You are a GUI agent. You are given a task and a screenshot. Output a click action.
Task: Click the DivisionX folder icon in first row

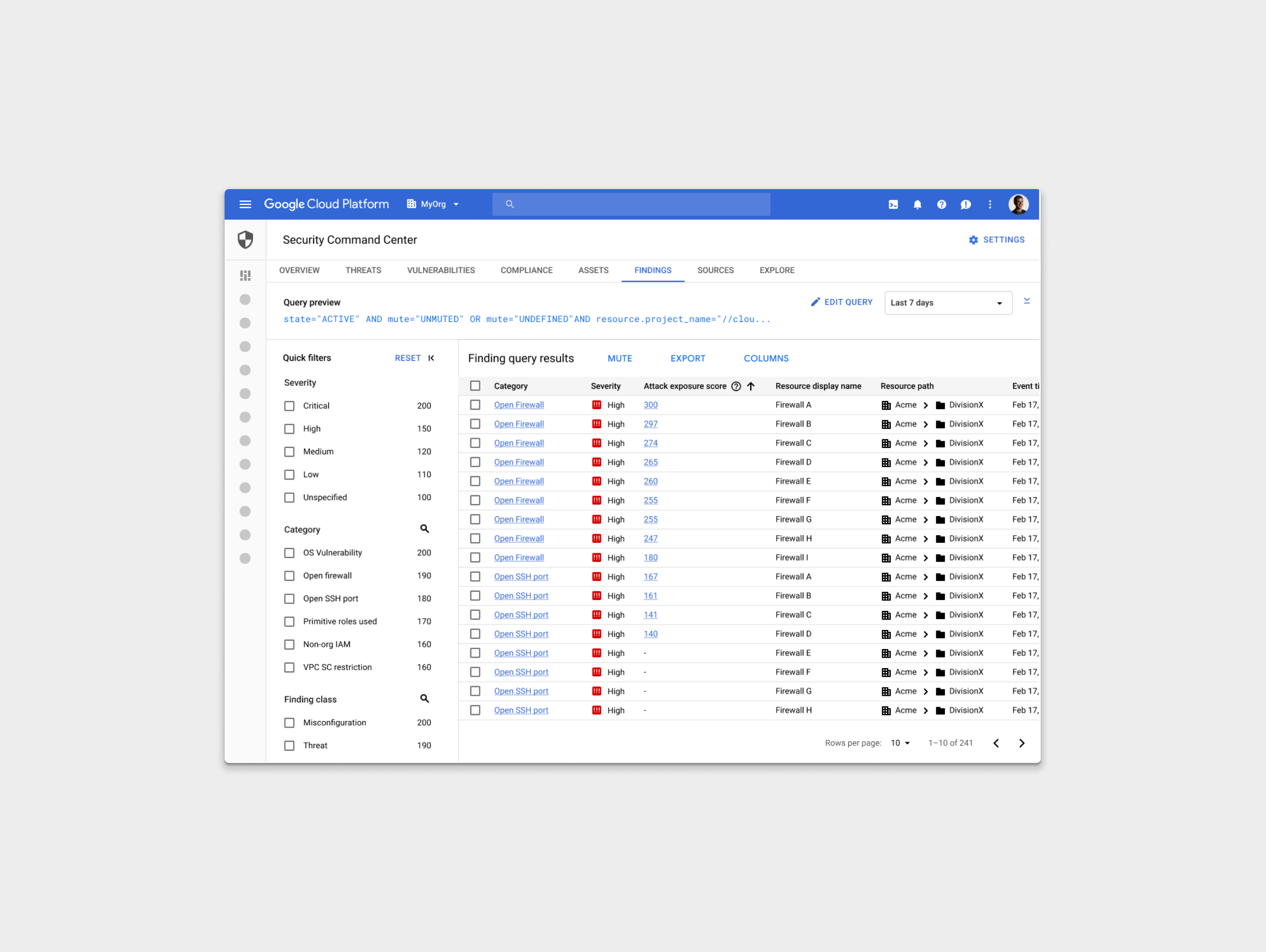[x=940, y=405]
